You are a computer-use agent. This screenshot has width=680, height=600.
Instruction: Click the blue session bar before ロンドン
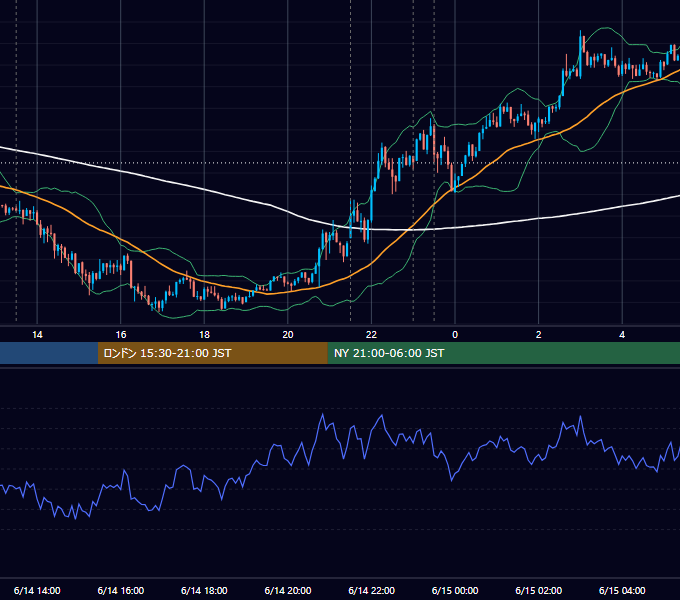pos(49,353)
